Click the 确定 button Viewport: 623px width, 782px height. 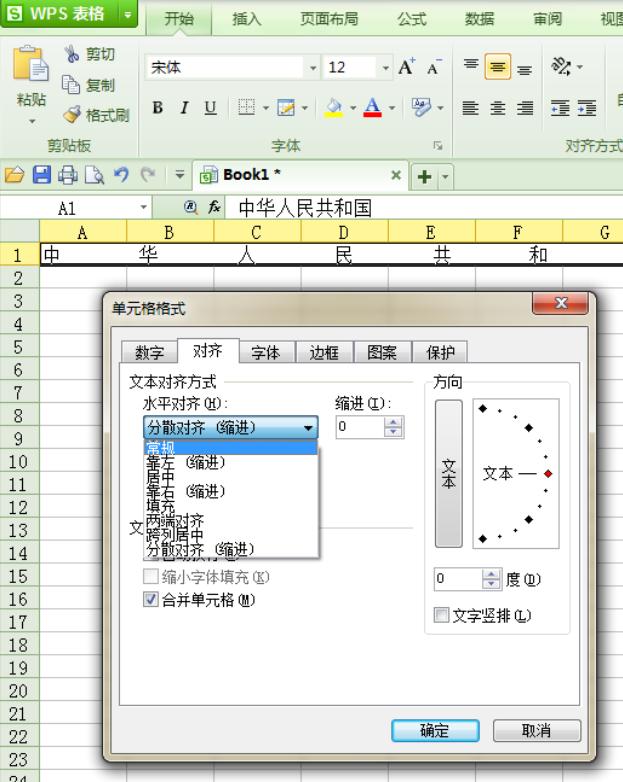pyautogui.click(x=435, y=731)
